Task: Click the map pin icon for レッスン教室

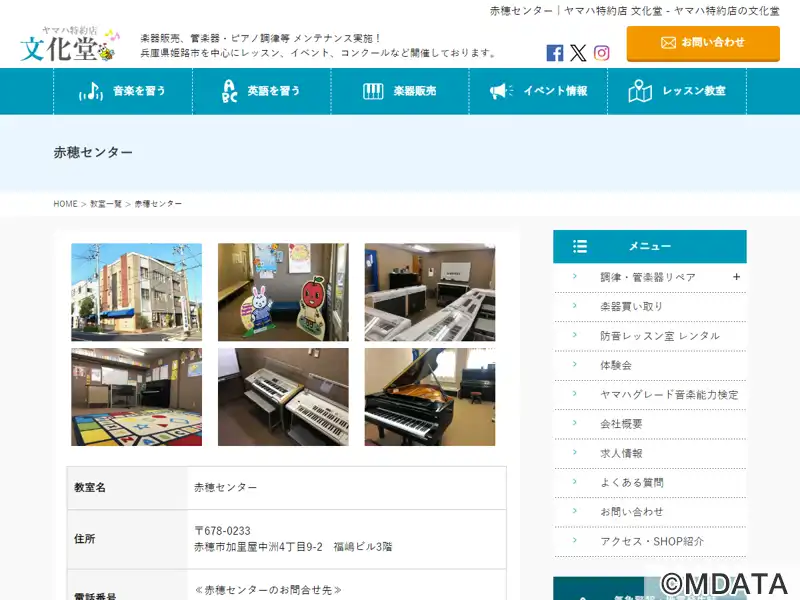Action: point(640,91)
